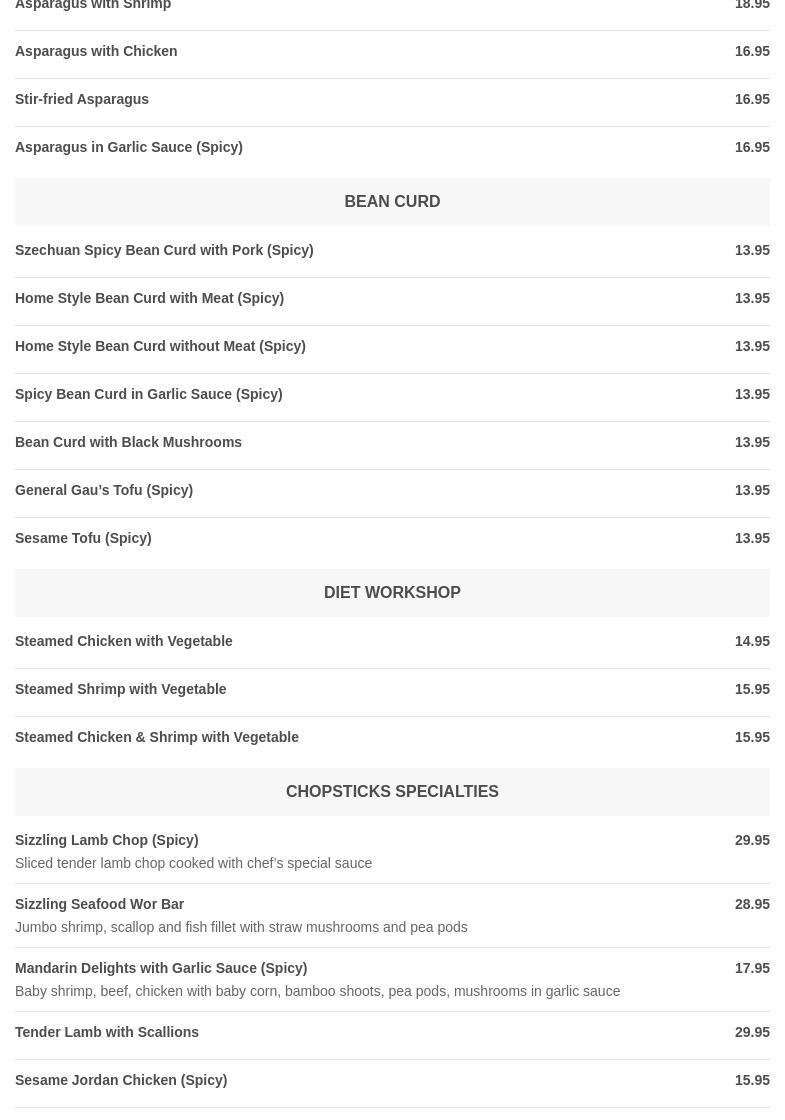The width and height of the screenshot is (785, 1120).
Task: Choose Steamed Chicken & Shrimp with Vegetable
Action: point(157,737)
